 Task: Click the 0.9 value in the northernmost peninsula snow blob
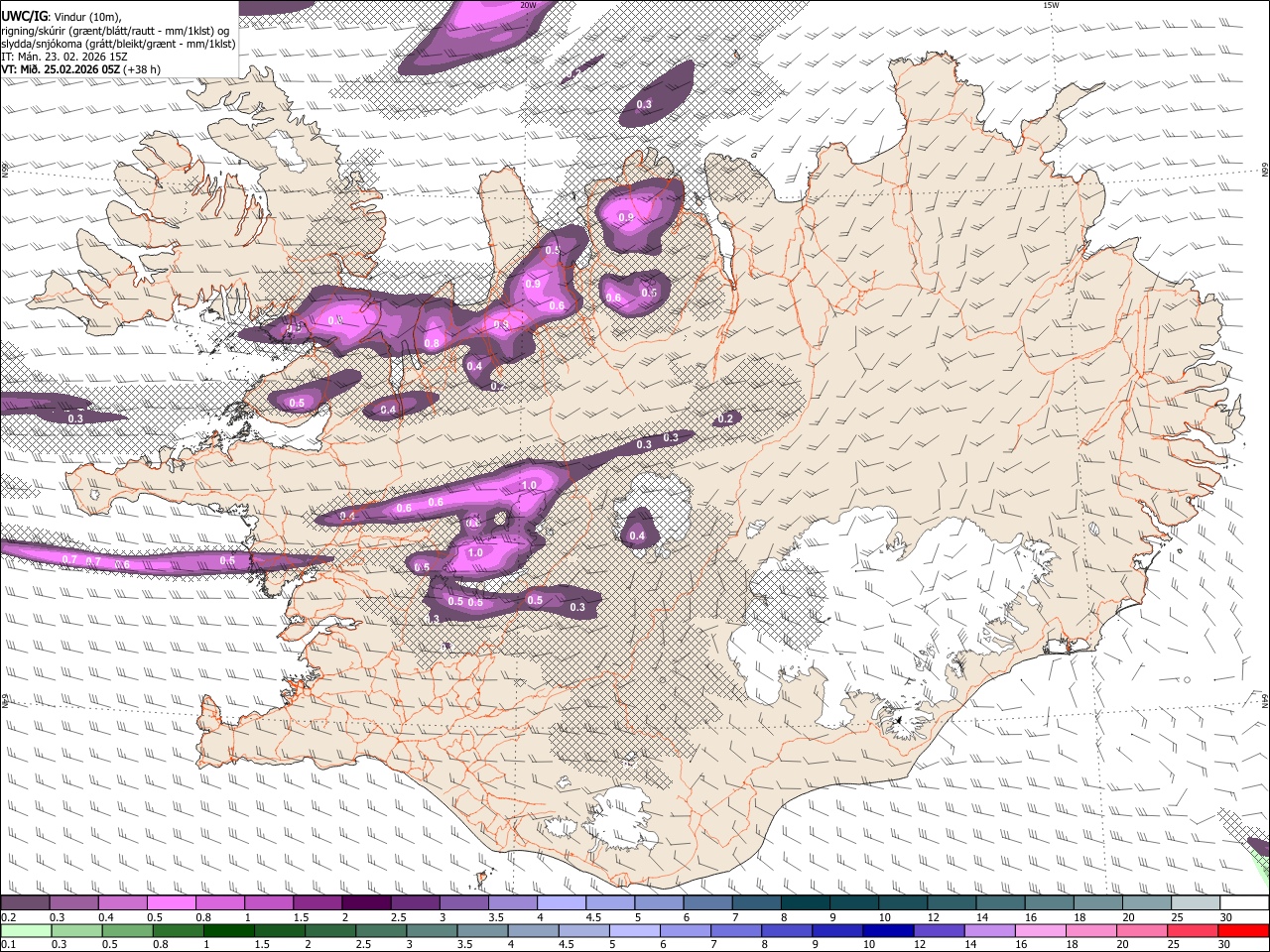coord(626,217)
